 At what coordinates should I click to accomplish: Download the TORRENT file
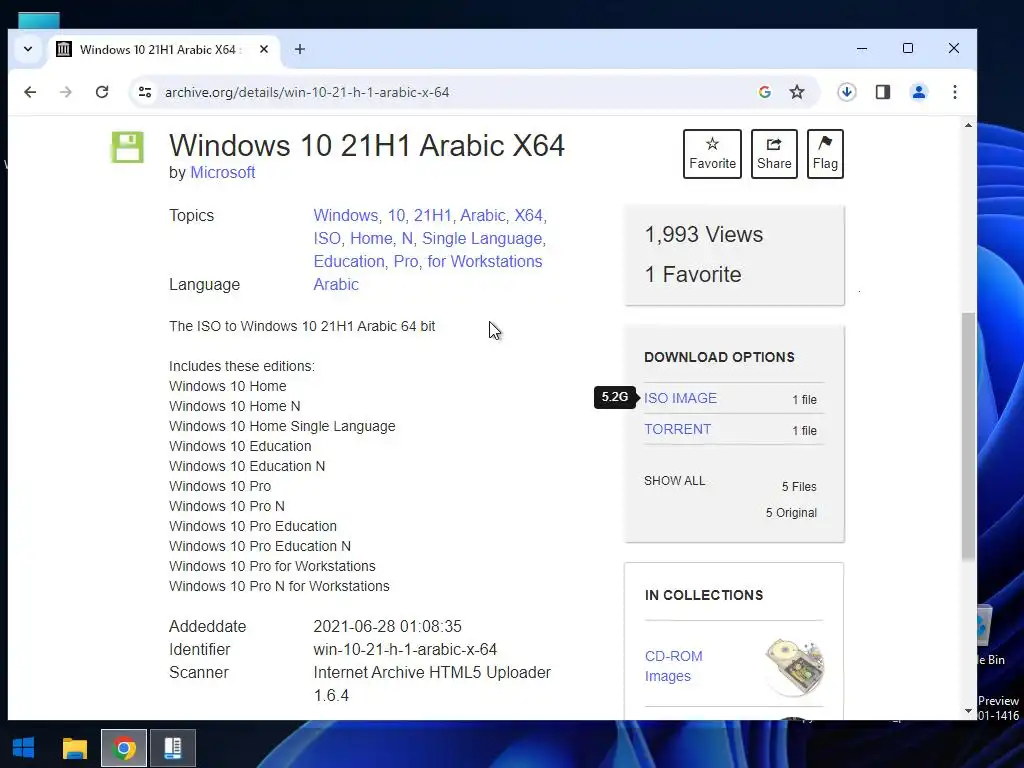(677, 430)
